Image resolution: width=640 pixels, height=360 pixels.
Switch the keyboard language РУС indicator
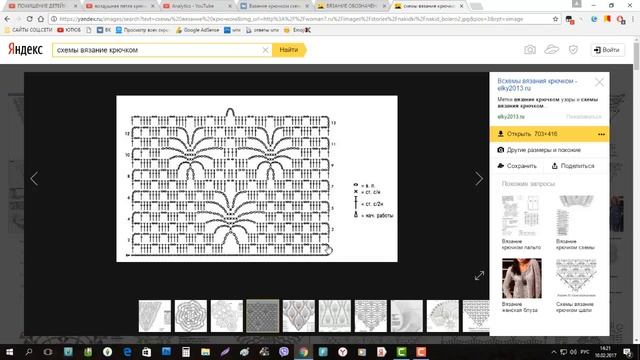tap(585, 352)
